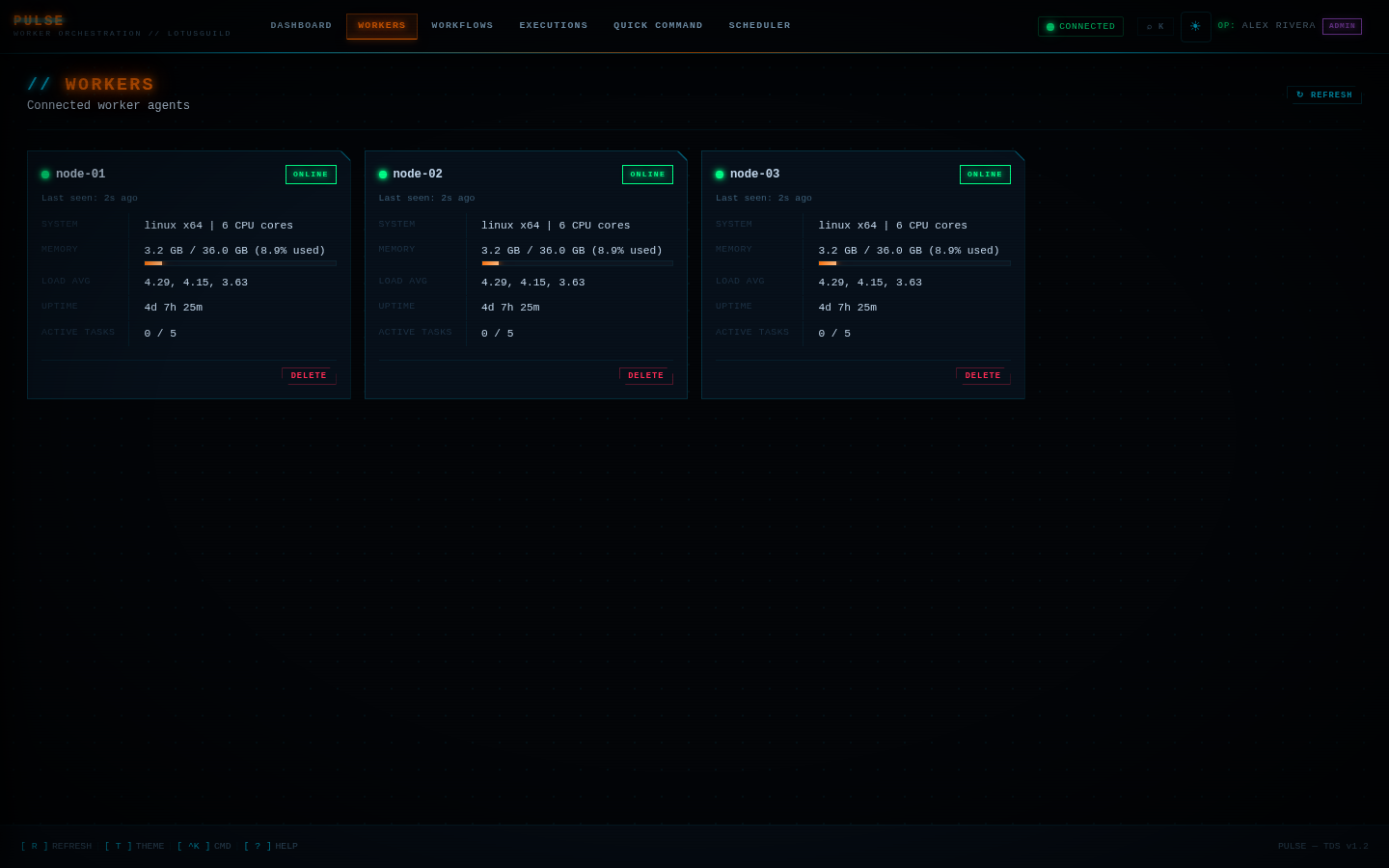This screenshot has height=868, width=1389.
Task: Click node-01's "Last seen: 2s ago" text
Action: coord(90,199)
